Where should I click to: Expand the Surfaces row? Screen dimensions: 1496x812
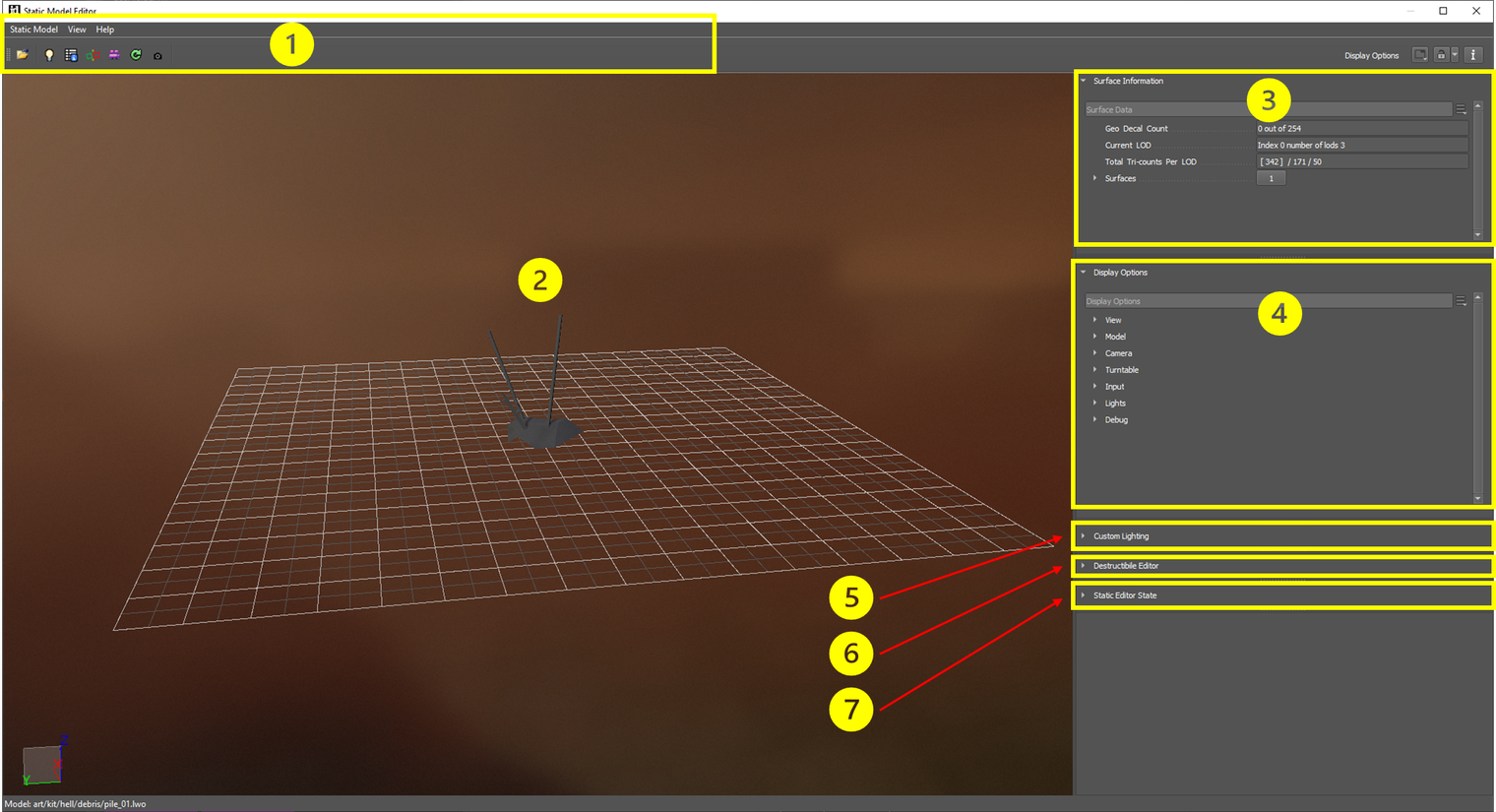(x=1094, y=178)
